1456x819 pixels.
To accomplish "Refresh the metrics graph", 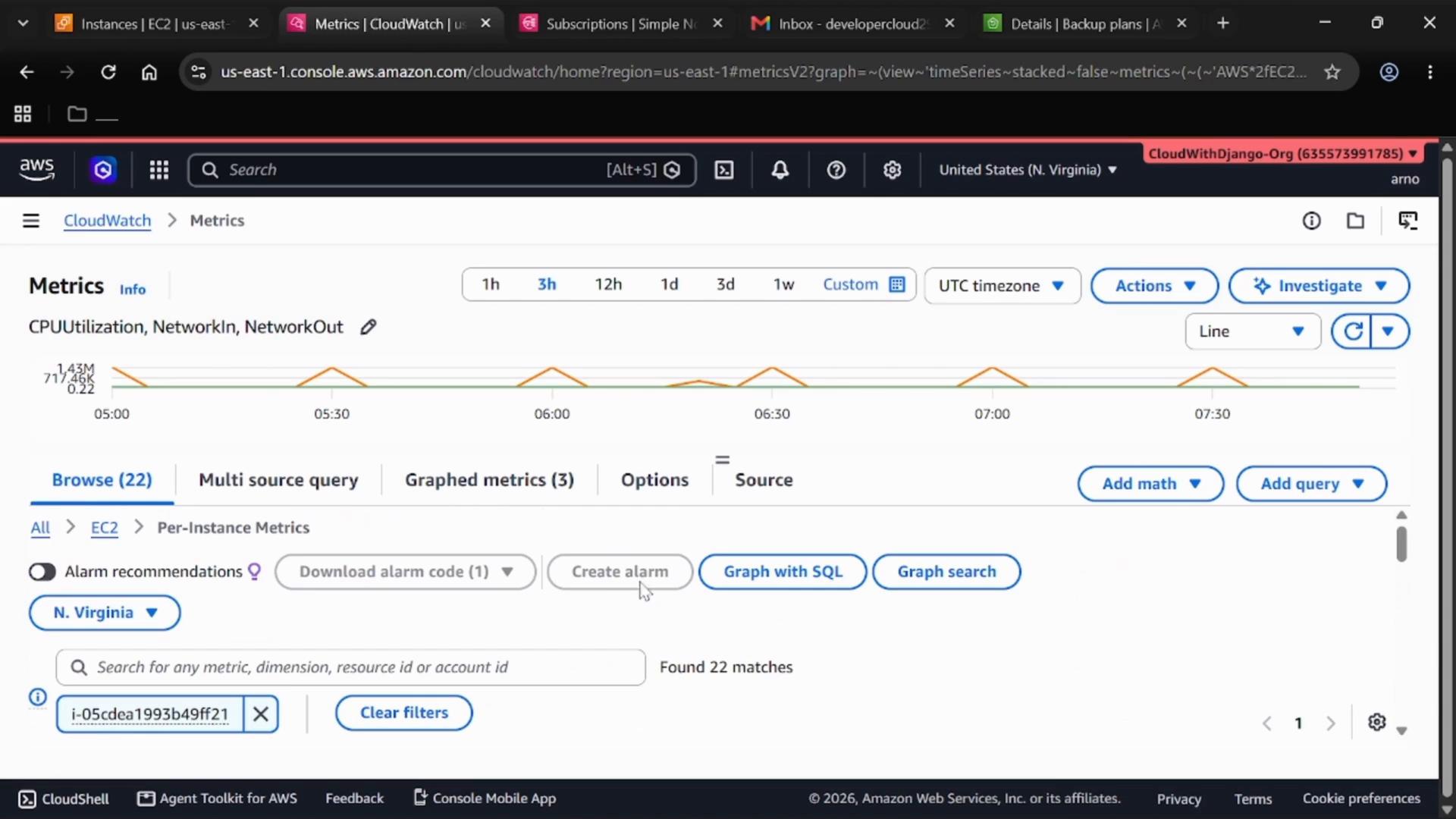I will click(x=1352, y=331).
